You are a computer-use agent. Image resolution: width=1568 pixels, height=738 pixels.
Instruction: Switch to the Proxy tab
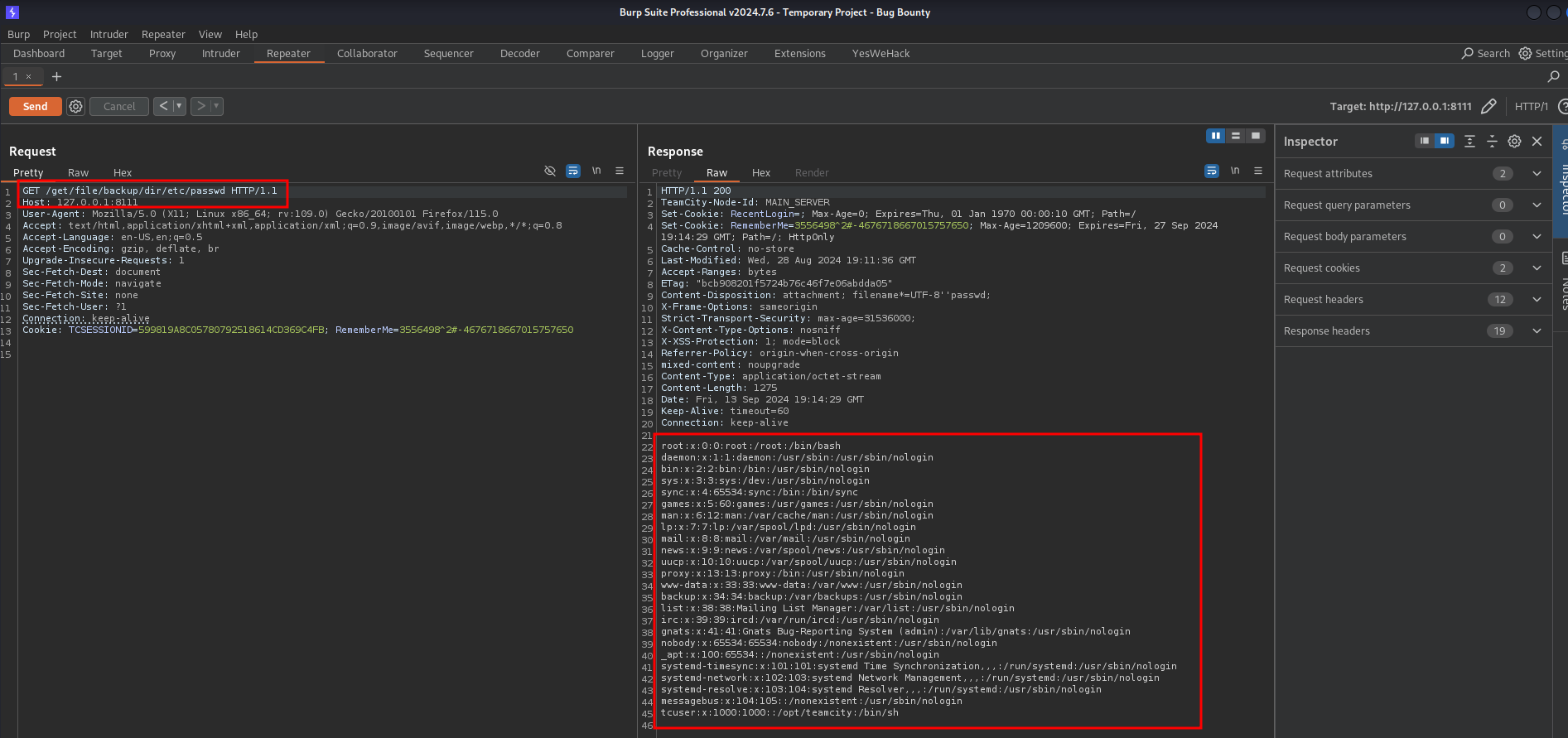tap(162, 53)
